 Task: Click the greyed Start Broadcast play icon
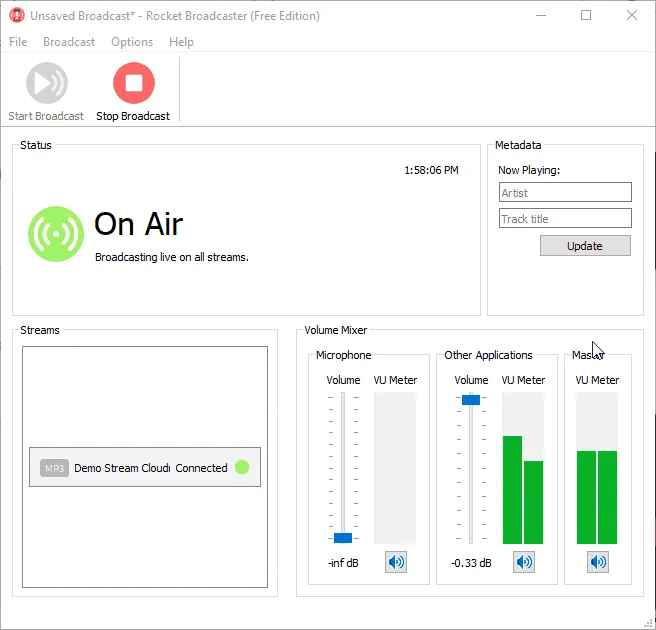pyautogui.click(x=46, y=83)
